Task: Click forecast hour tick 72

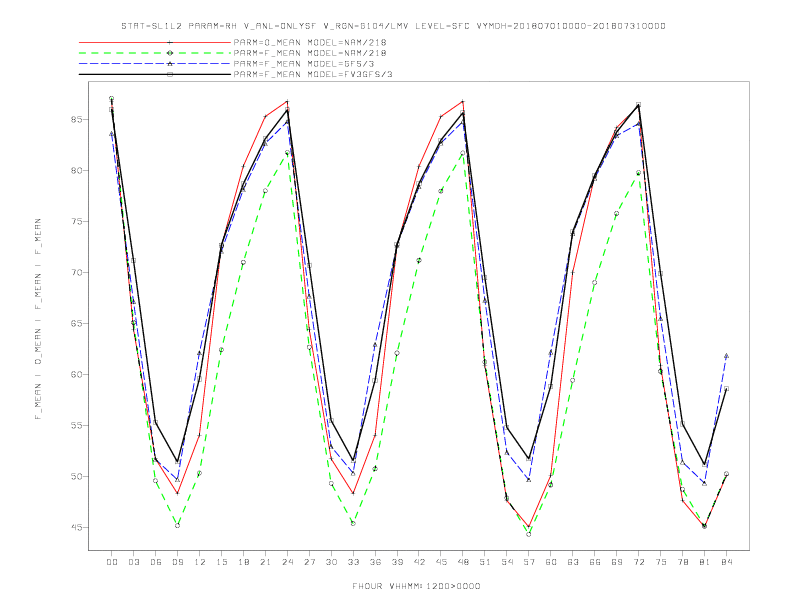Action: 639,562
